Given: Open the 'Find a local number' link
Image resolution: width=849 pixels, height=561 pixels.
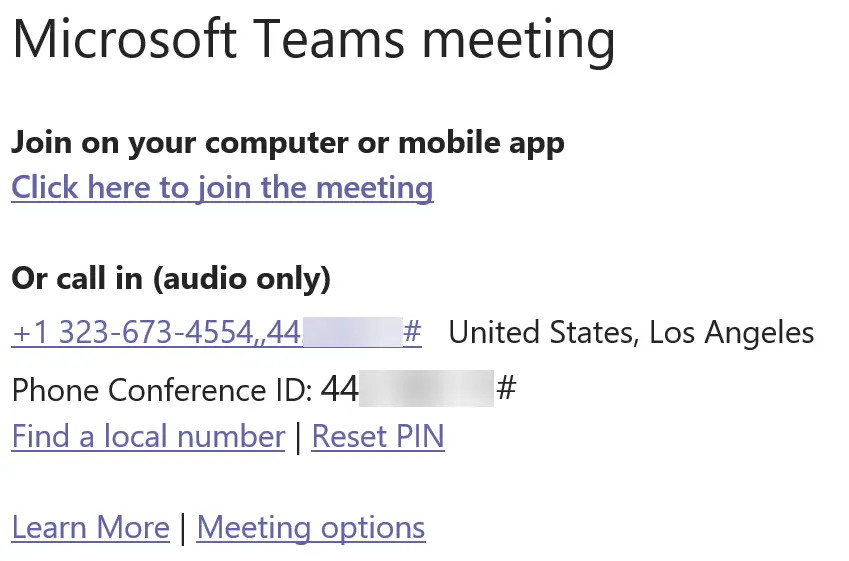Looking at the screenshot, I should [x=148, y=436].
